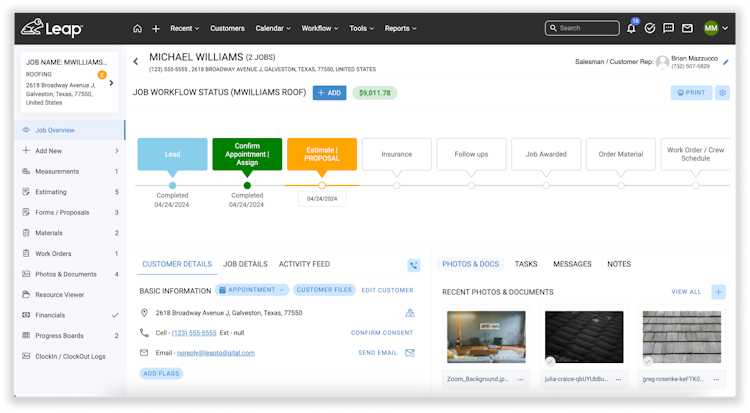Viewport: 750px width, 413px height.
Task: Open the Customers menu
Action: (227, 29)
